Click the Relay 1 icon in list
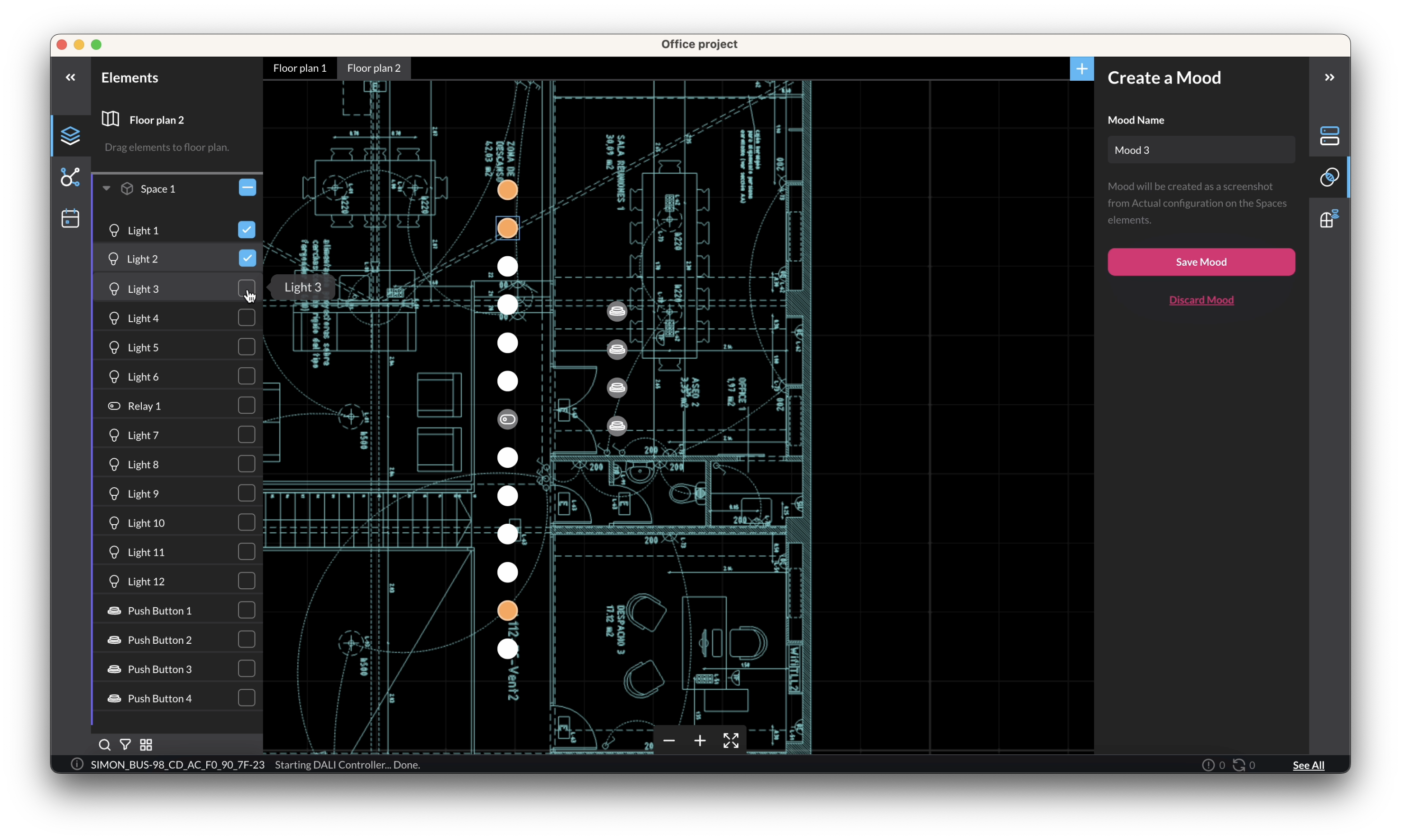The width and height of the screenshot is (1401, 840). [x=114, y=406]
